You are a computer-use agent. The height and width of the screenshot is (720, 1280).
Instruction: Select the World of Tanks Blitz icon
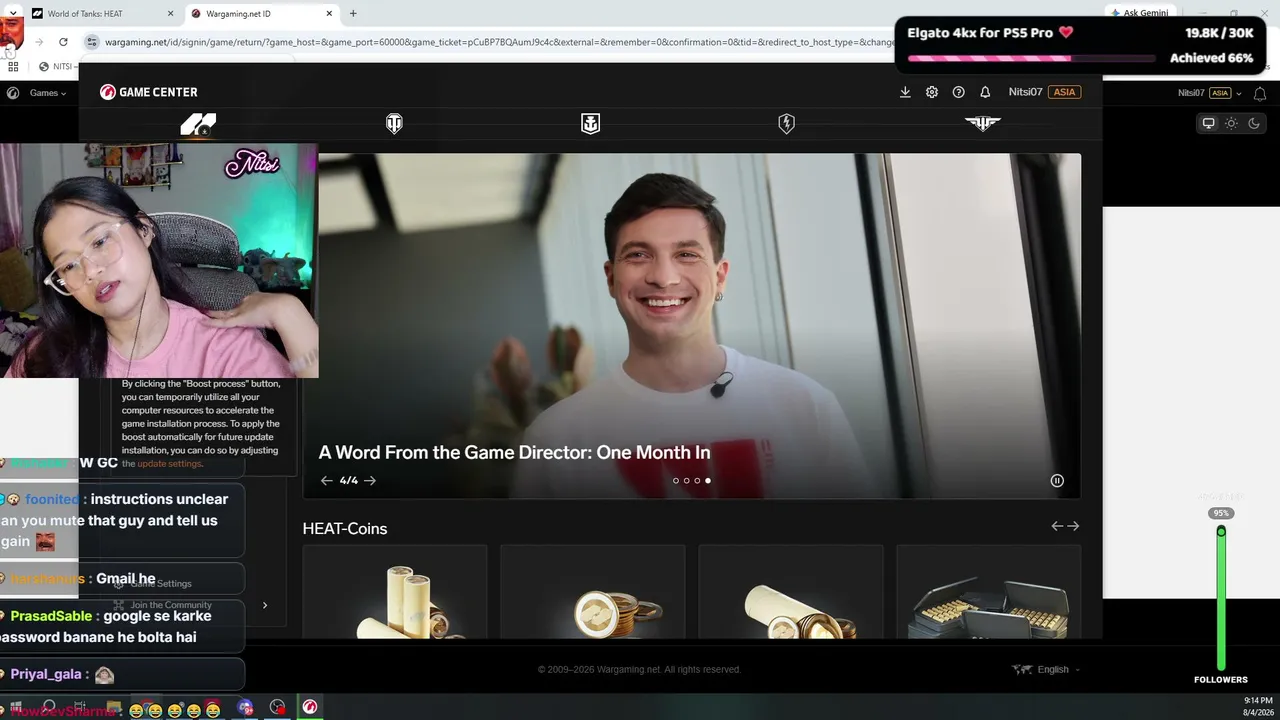786,124
